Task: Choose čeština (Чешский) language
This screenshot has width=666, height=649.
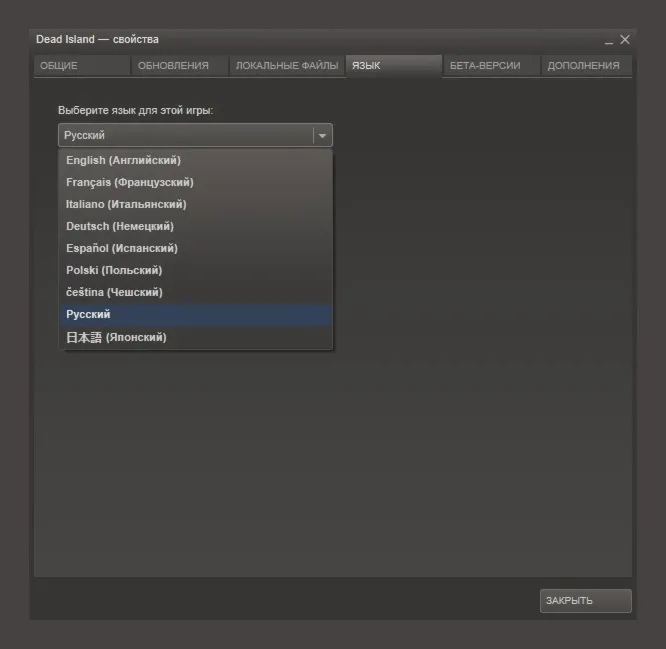Action: pyautogui.click(x=195, y=293)
